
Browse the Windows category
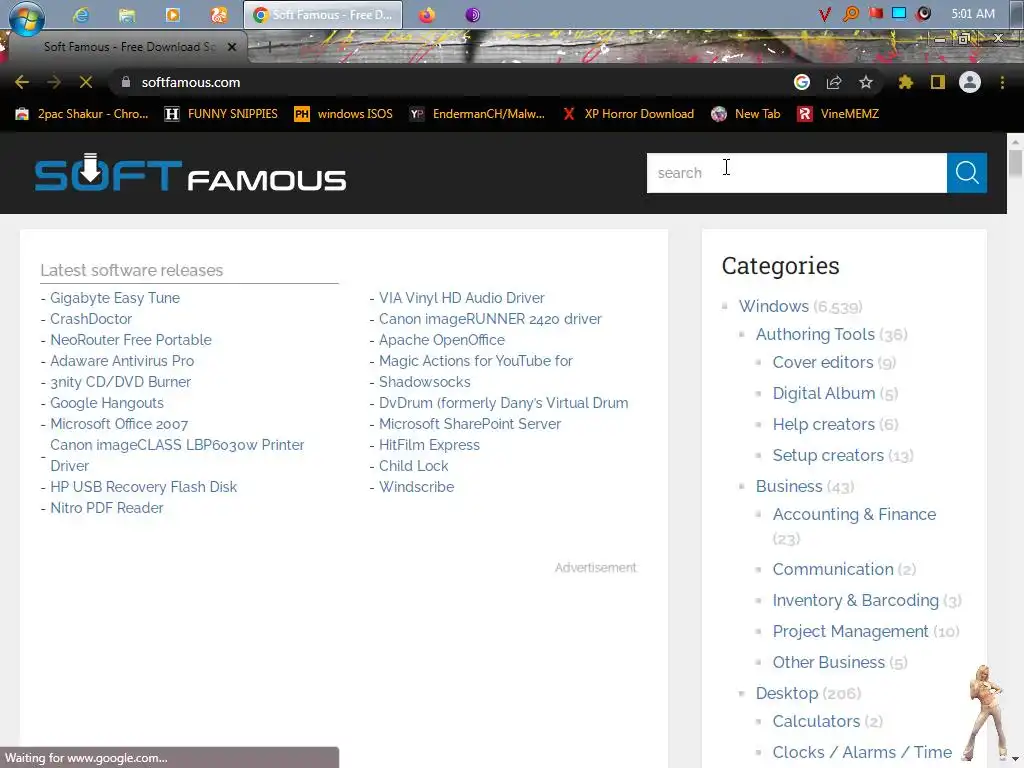774,306
